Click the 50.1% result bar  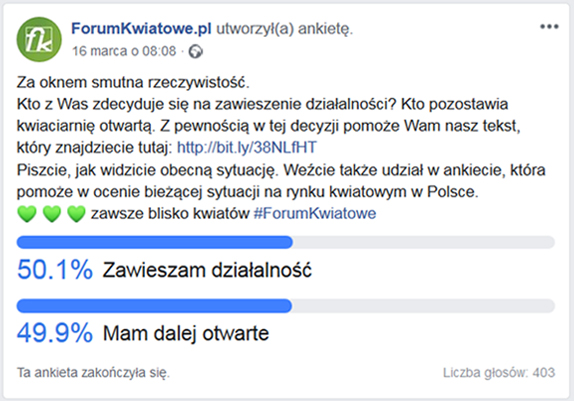286,242
